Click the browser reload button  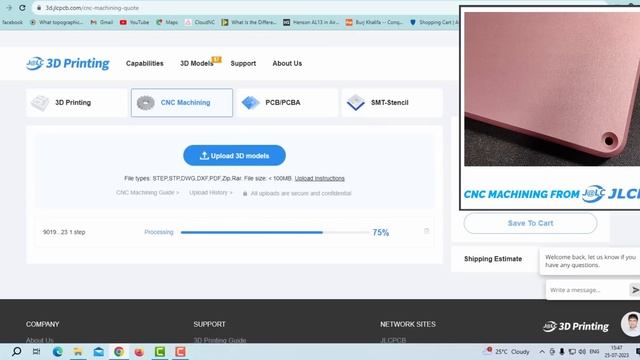point(22,8)
